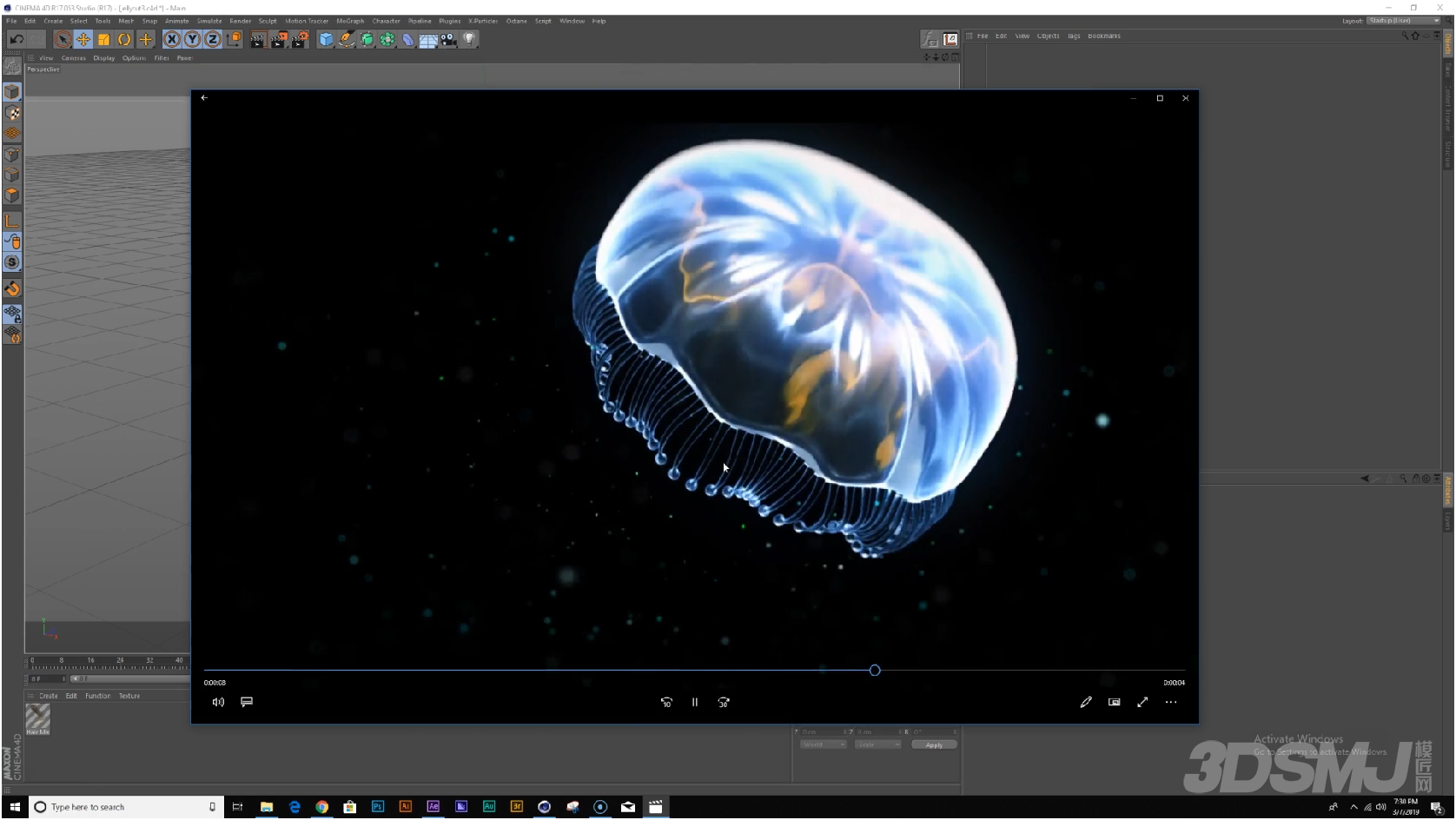Viewport: 1456px width, 820px height.
Task: Open Photoshop from the taskbar
Action: point(378,807)
